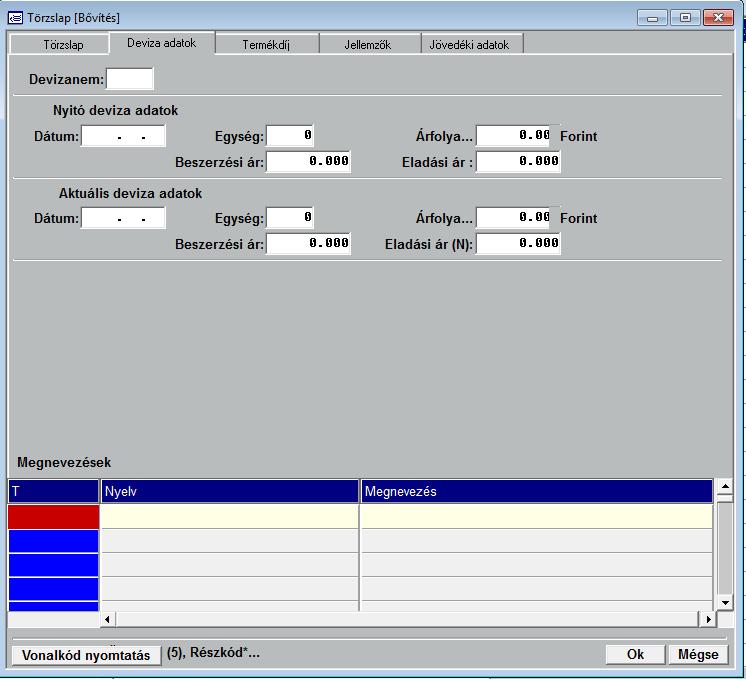Click the T column header
The height and width of the screenshot is (679, 746).
coord(53,491)
